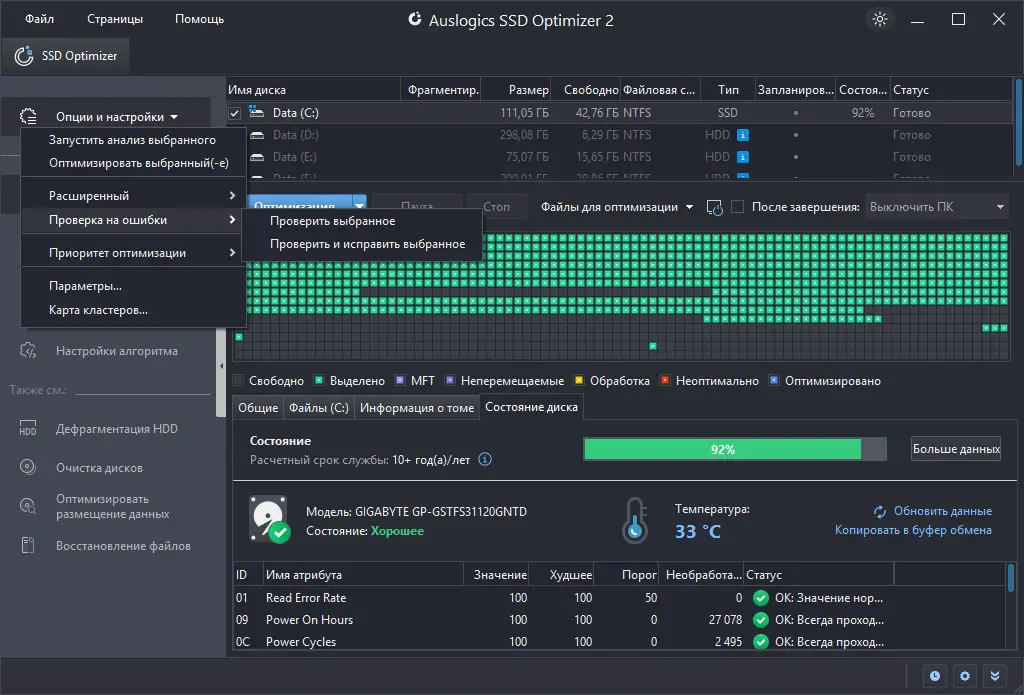Toggle the light/dark theme sun icon
The height and width of the screenshot is (695, 1024).
click(880, 19)
